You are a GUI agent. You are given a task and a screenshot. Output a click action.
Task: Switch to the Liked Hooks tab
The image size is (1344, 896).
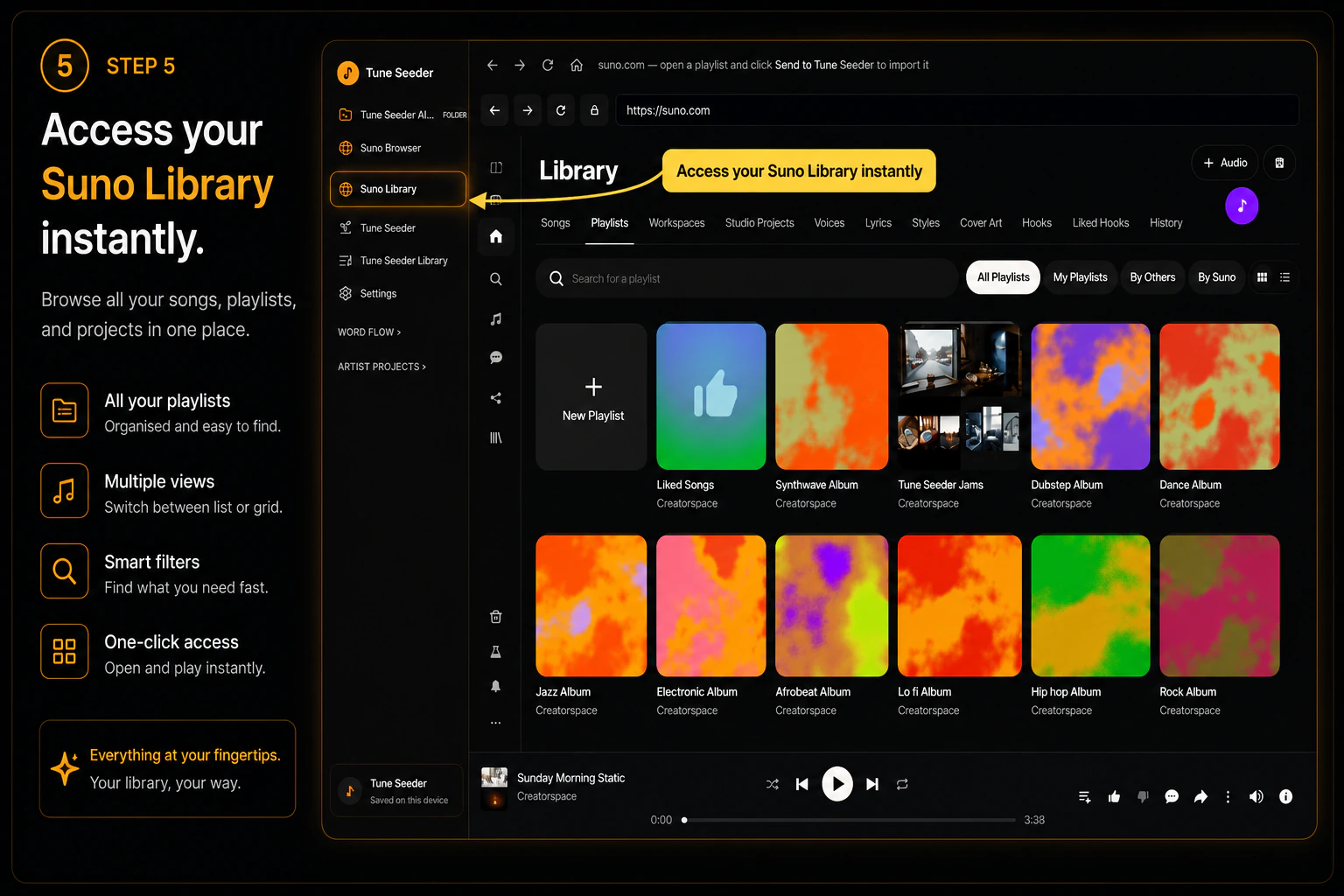pos(1101,223)
